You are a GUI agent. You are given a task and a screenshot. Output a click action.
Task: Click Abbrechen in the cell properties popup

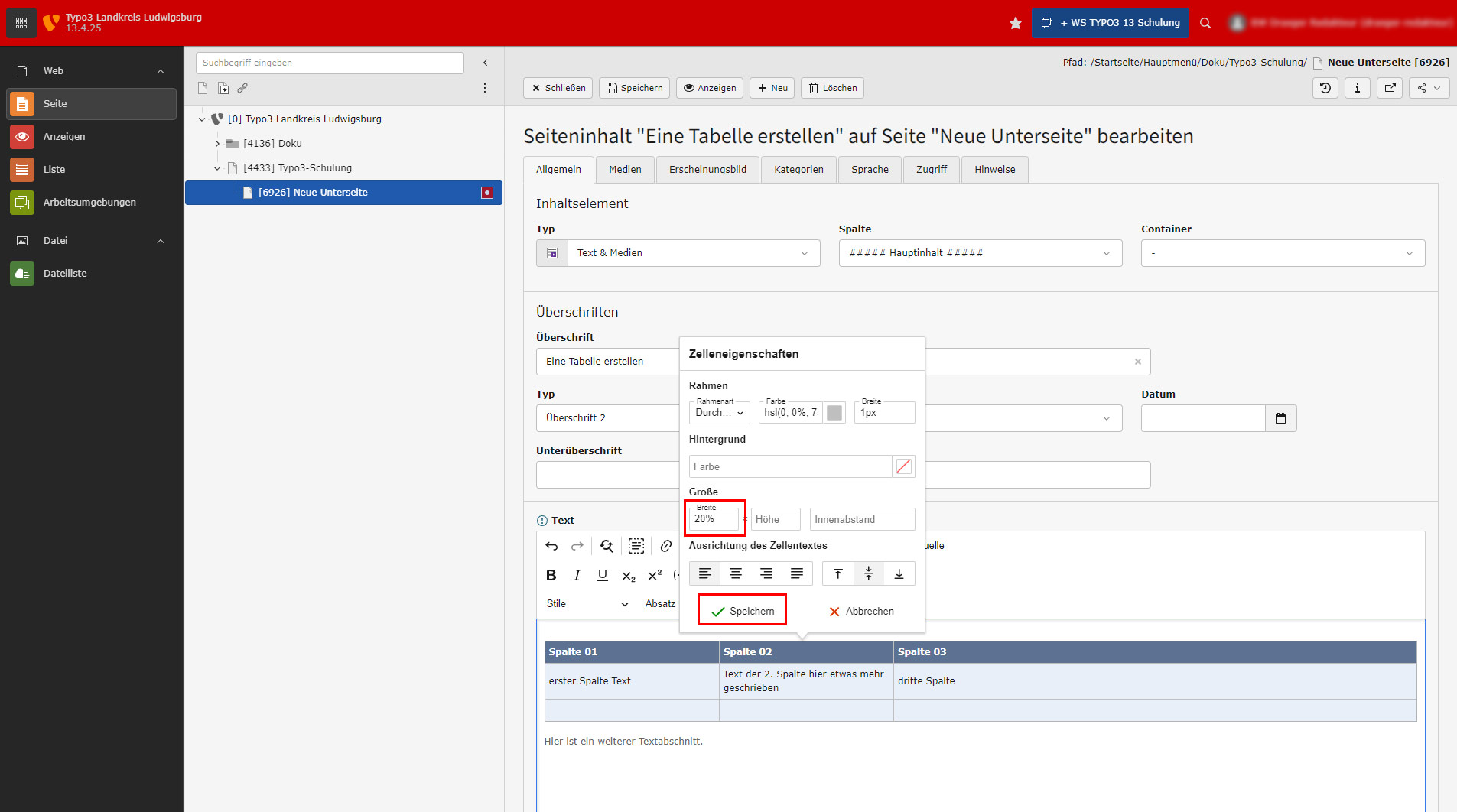(x=861, y=611)
